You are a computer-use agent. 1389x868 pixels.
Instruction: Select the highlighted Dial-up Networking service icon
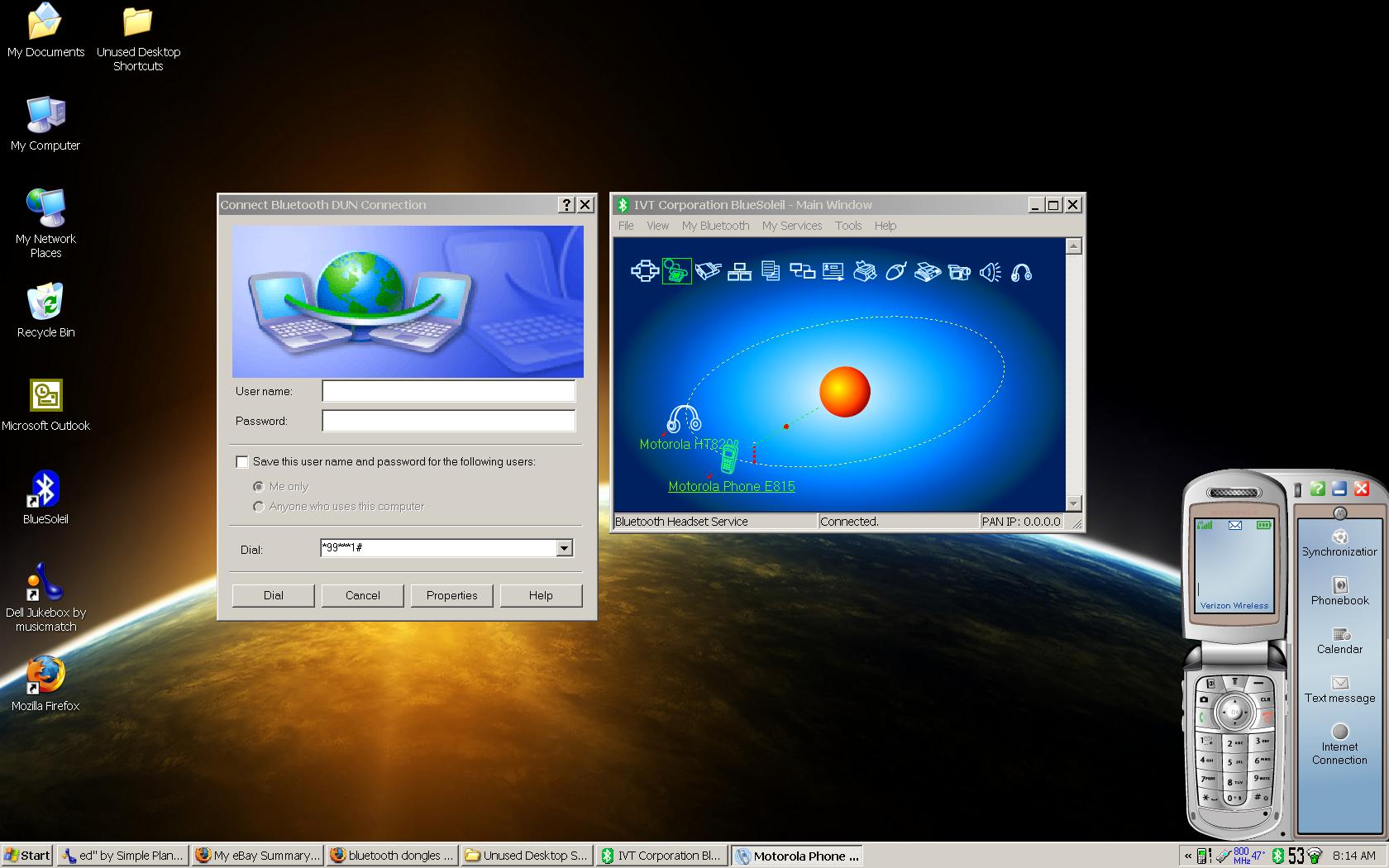point(676,271)
